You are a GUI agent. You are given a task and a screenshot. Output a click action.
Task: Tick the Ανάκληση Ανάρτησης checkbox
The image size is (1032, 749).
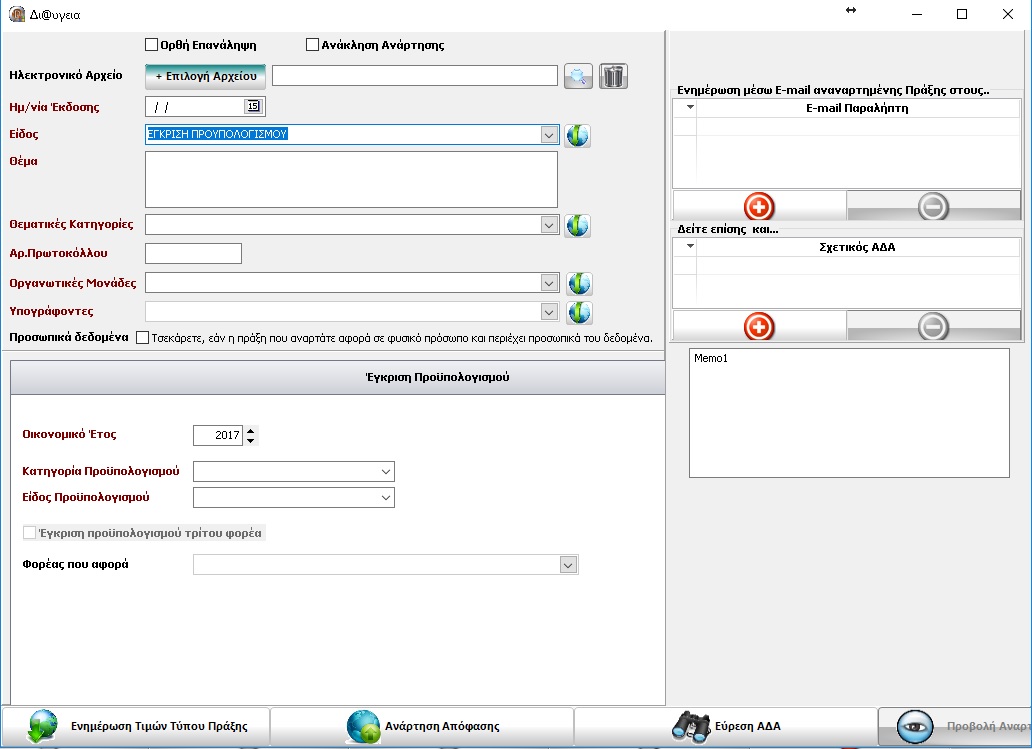(312, 45)
